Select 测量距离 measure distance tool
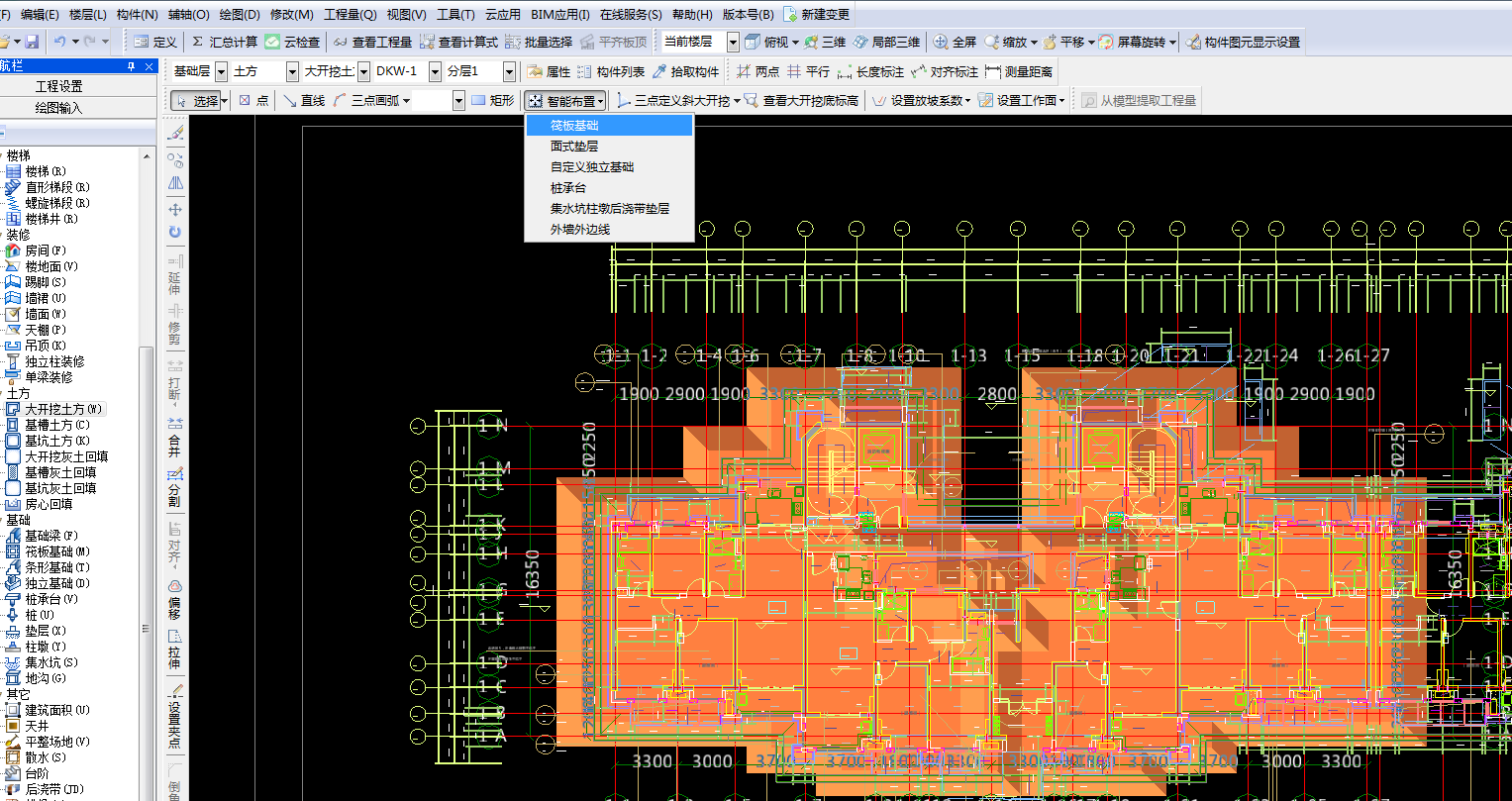Viewport: 1512px width, 801px height. (x=1019, y=71)
